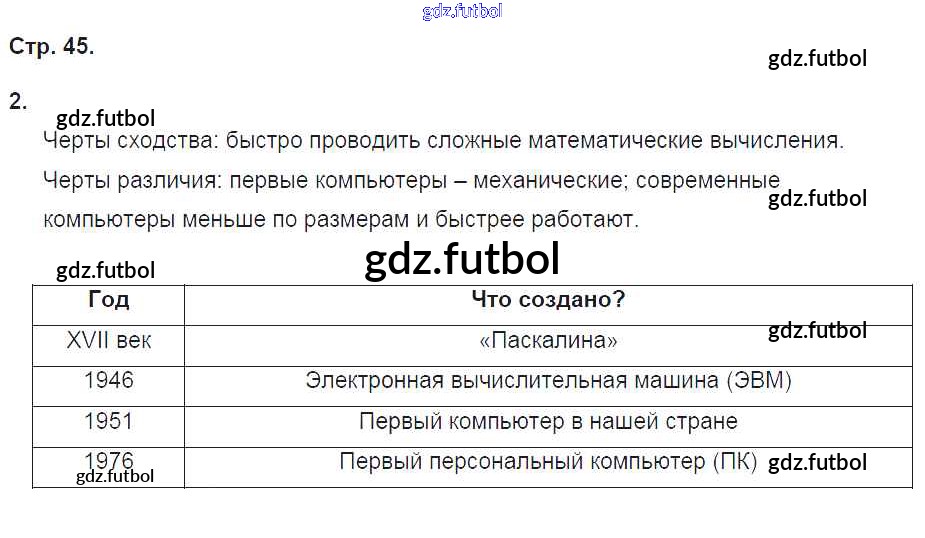Viewport: 925px width, 538px height.
Task: Click 'Первый персональный компьютер (ПК)' cell
Action: click(548, 462)
